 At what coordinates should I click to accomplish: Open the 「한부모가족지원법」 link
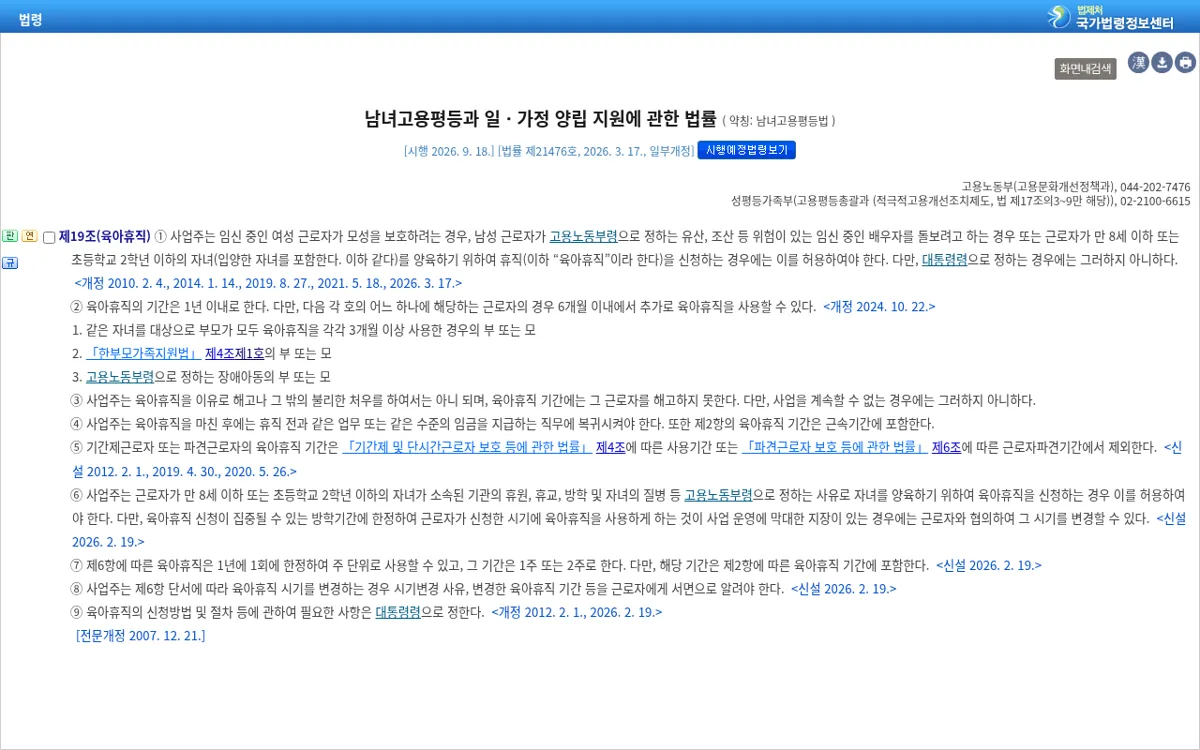tap(143, 353)
